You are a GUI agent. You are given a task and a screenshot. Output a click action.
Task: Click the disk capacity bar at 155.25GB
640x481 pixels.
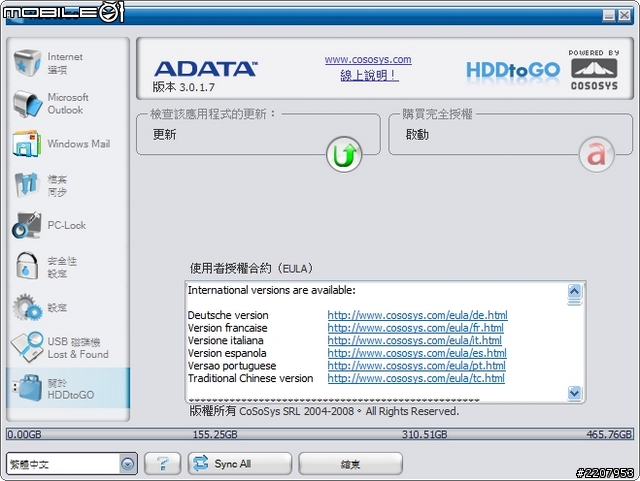215,434
